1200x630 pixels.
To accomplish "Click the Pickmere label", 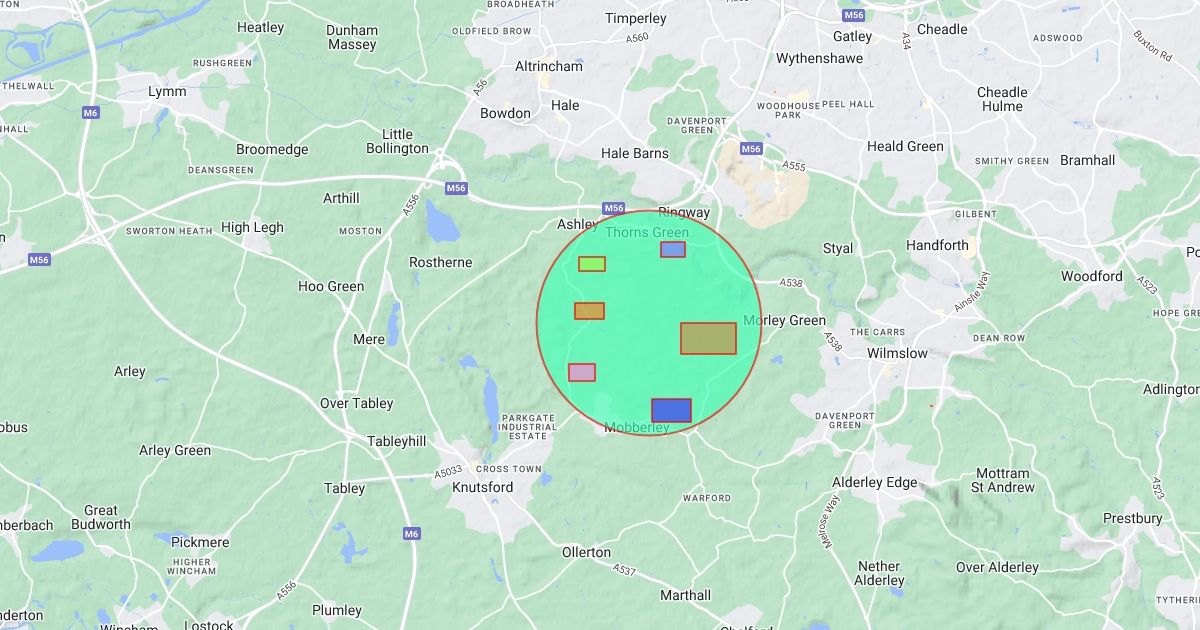I will click(200, 542).
